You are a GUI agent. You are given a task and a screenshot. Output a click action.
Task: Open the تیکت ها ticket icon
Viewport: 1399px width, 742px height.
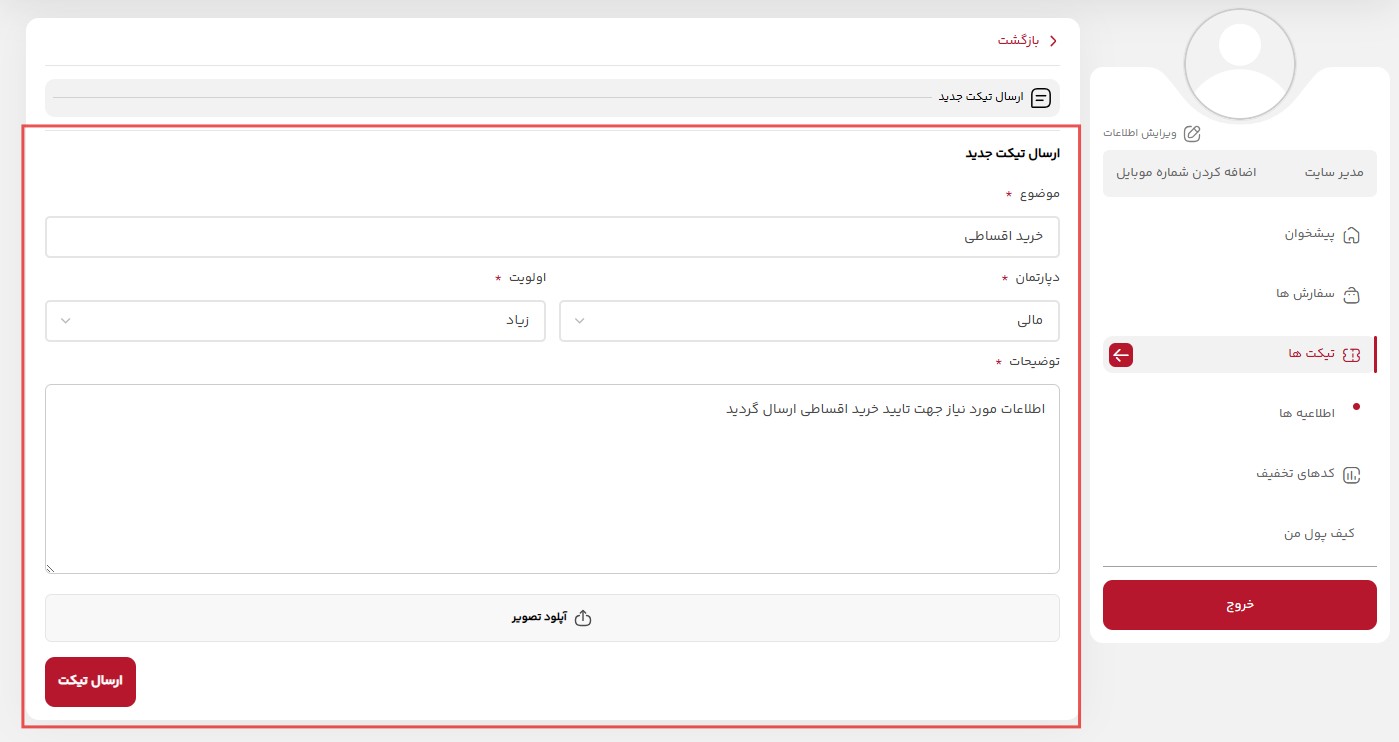click(x=1352, y=354)
